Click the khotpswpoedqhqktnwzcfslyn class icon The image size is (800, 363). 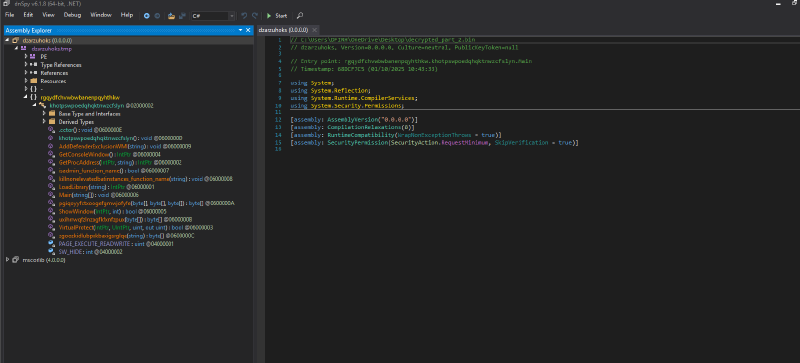coord(42,105)
